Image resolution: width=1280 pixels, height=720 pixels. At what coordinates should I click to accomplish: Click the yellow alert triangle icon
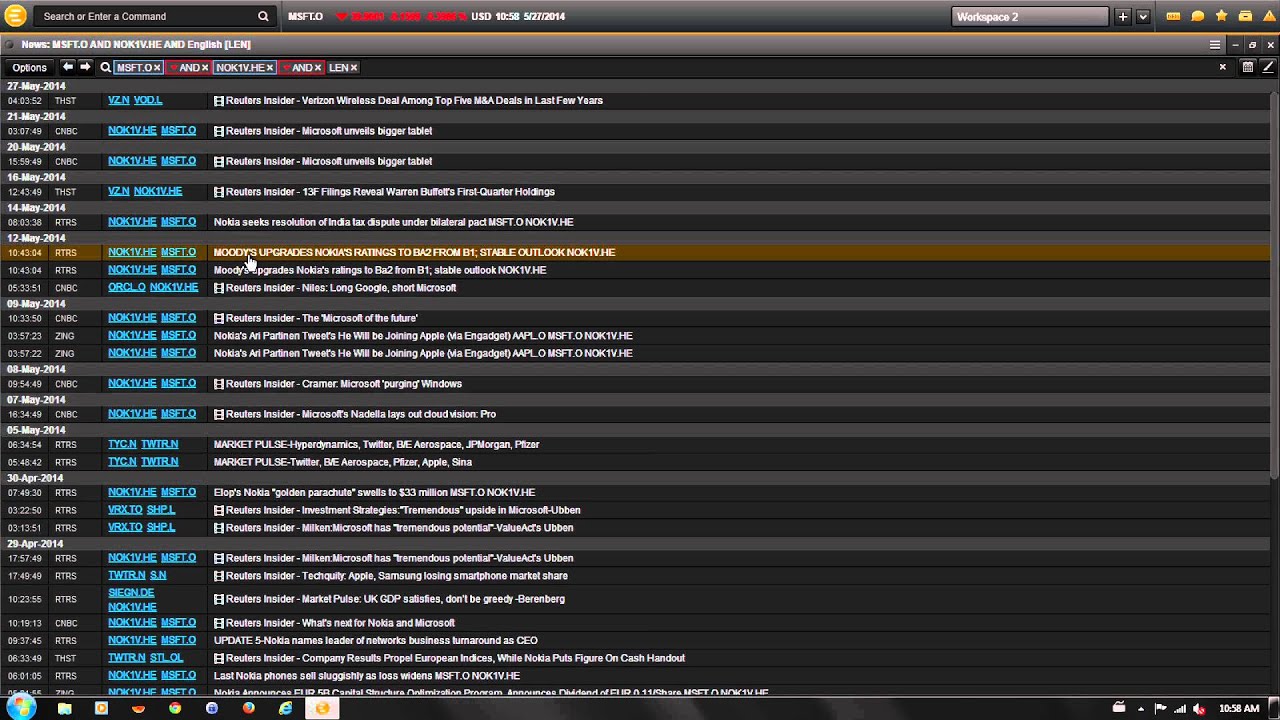pos(1269,16)
